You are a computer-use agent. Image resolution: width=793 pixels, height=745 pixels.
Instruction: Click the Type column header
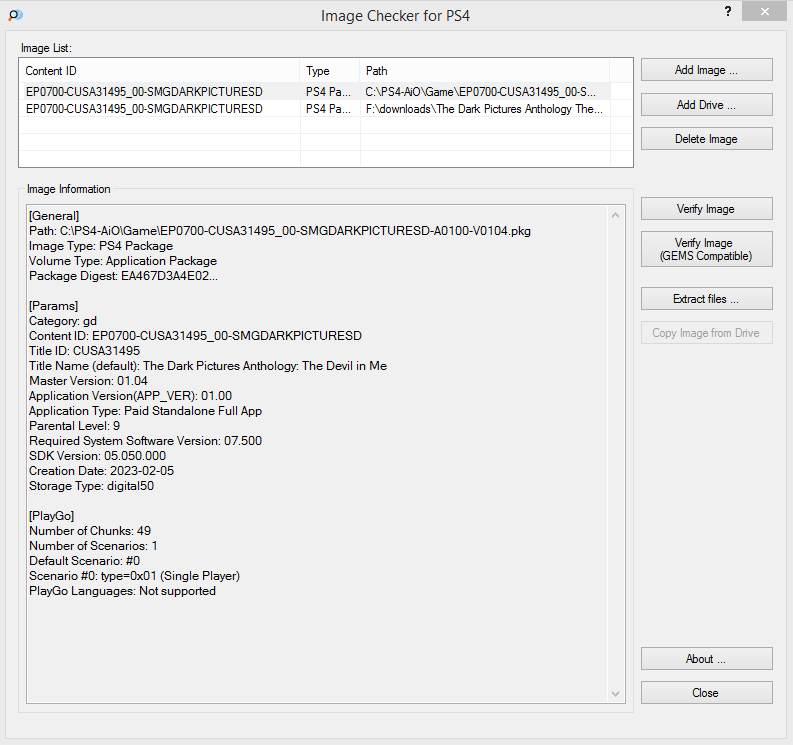[330, 71]
